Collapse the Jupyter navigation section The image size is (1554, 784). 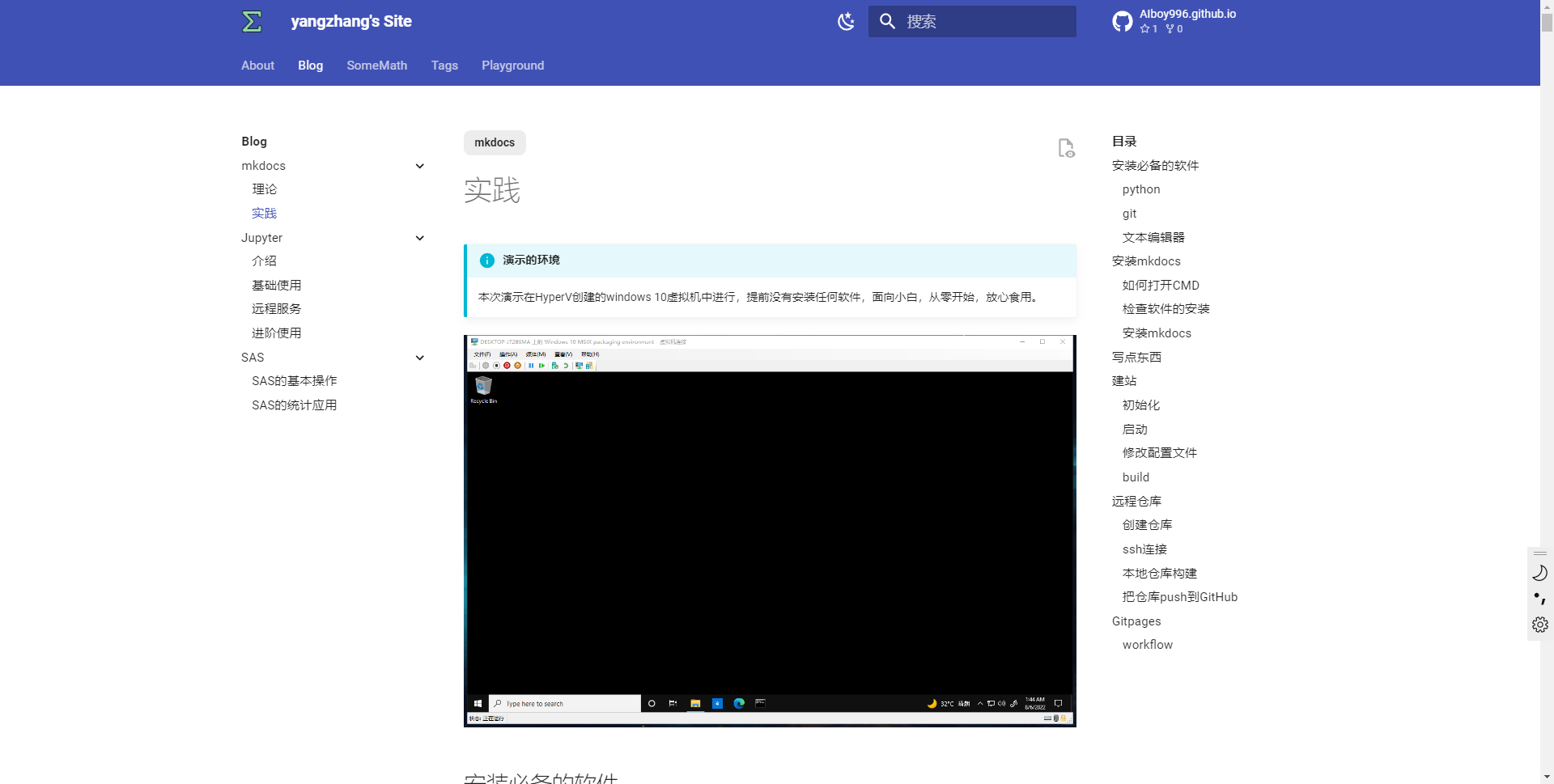pos(419,239)
